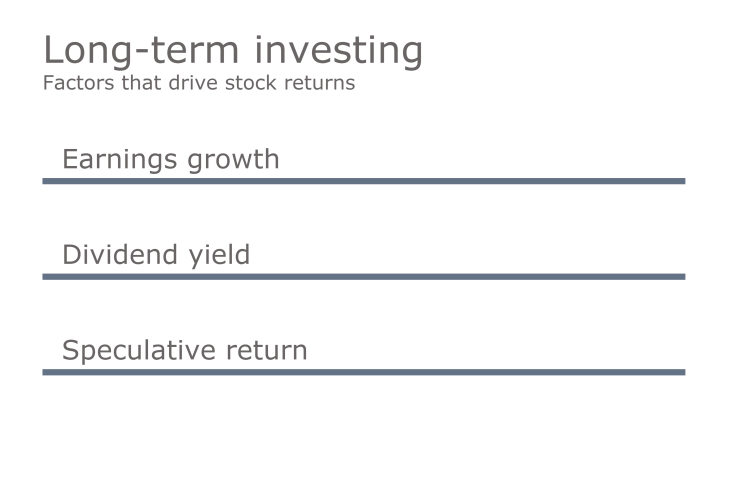Image resolution: width=740 pixels, height=482 pixels.
Task: Click the 'Long-term investing' slide title
Action: coord(233,50)
